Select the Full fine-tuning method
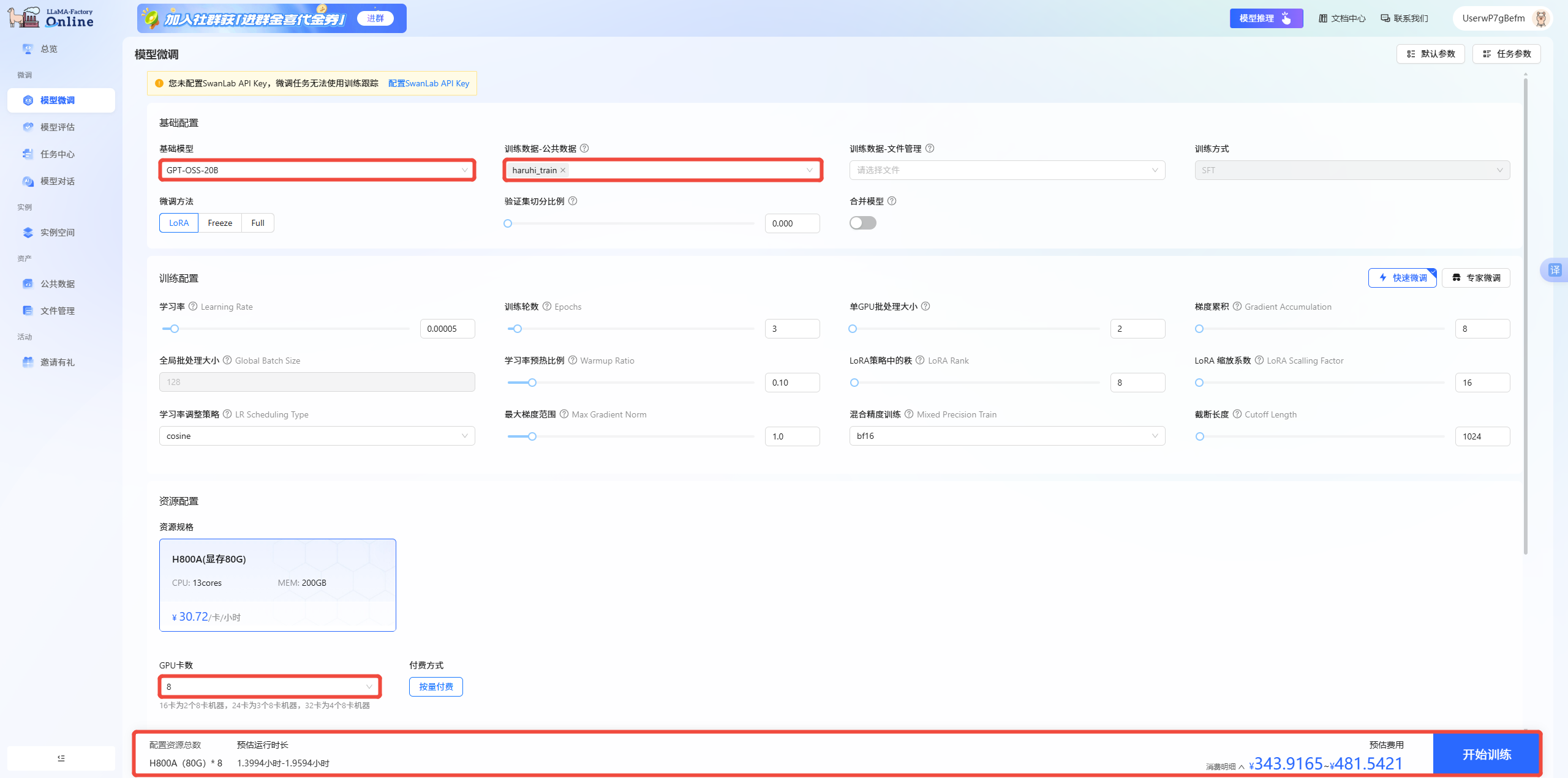The image size is (1568, 778). (258, 223)
